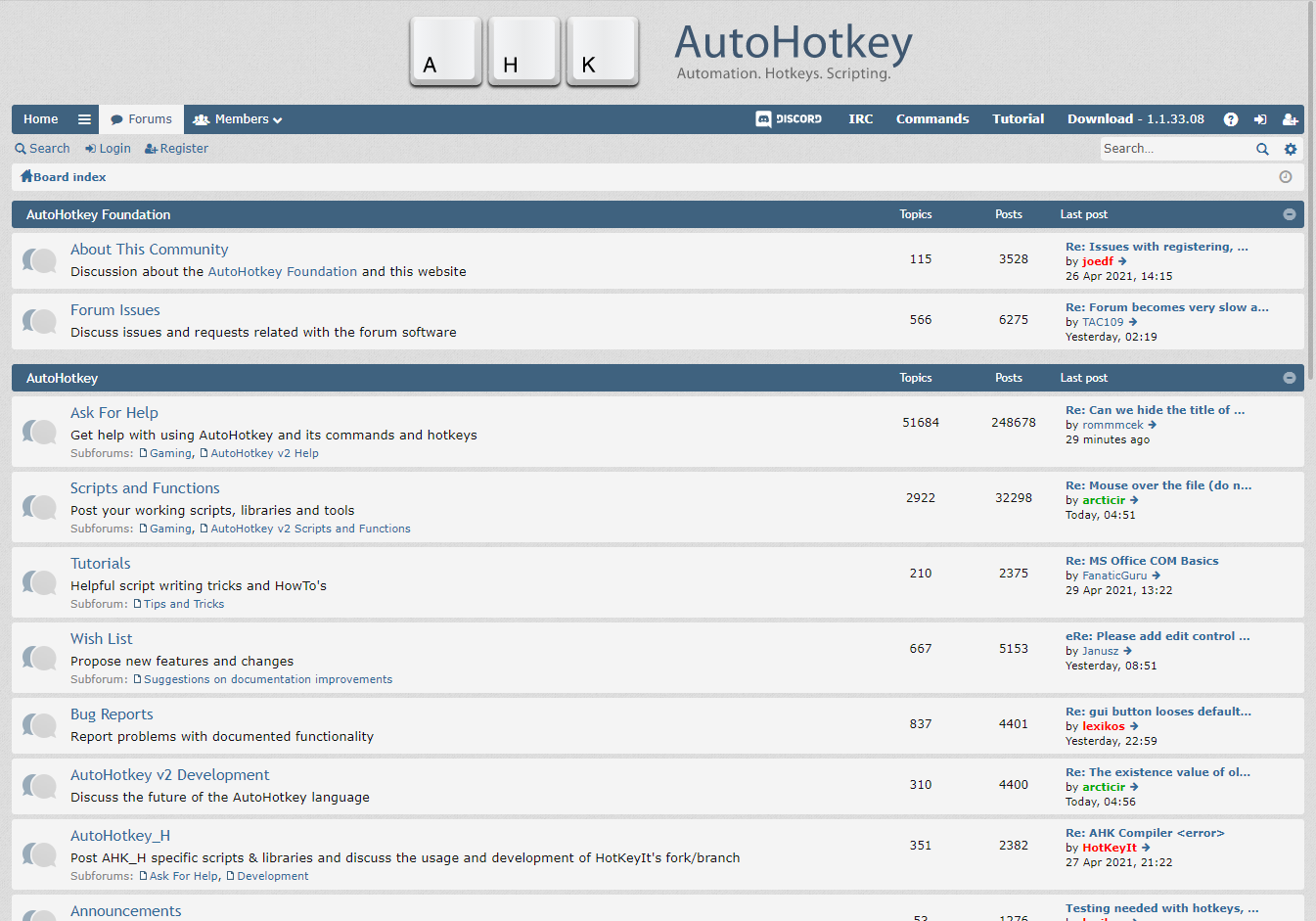Image resolution: width=1316 pixels, height=921 pixels.
Task: Click Download - 1.1.33.08
Action: [1136, 119]
